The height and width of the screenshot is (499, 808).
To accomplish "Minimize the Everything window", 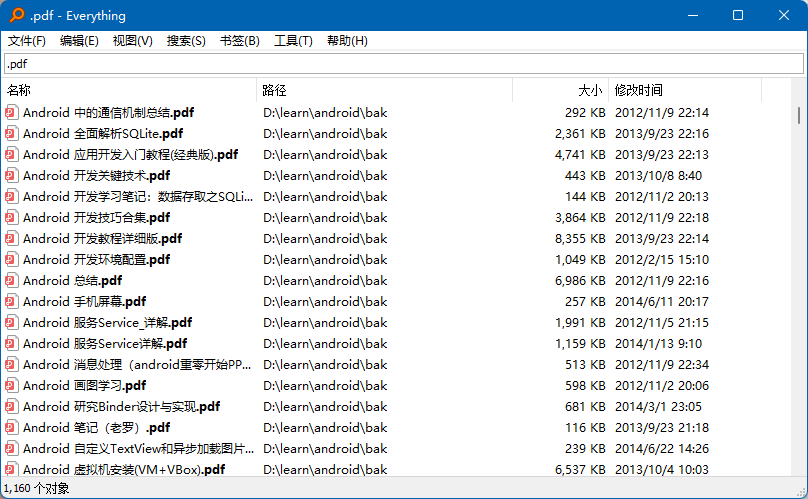I will [693, 15].
